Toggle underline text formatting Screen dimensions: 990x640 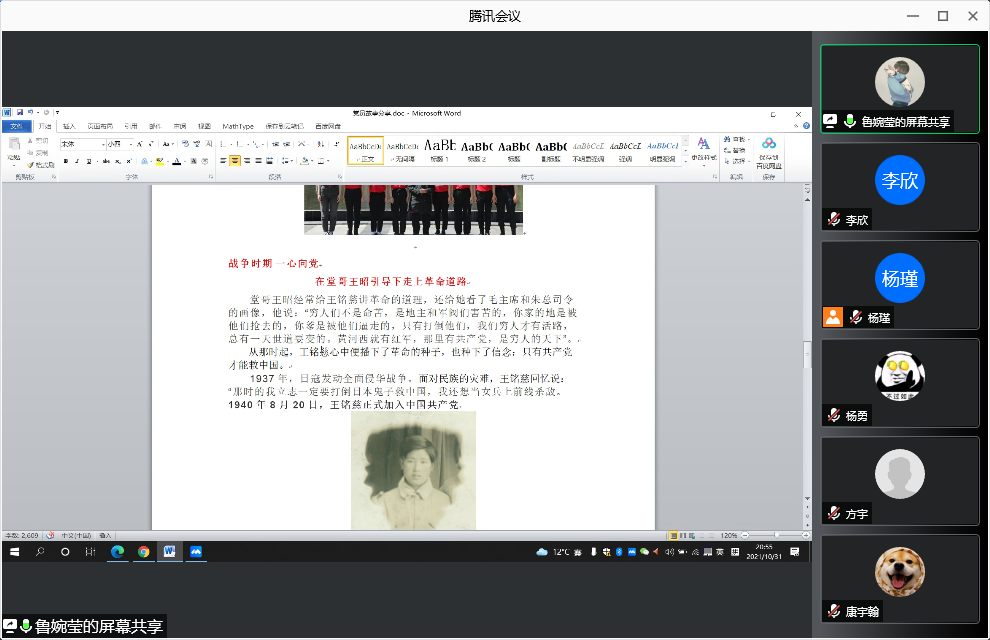coord(91,161)
